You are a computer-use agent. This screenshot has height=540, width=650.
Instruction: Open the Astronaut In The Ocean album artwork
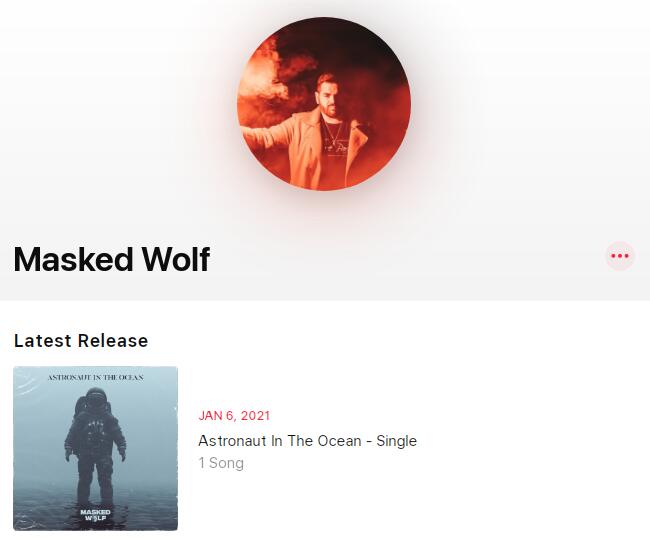[95, 448]
